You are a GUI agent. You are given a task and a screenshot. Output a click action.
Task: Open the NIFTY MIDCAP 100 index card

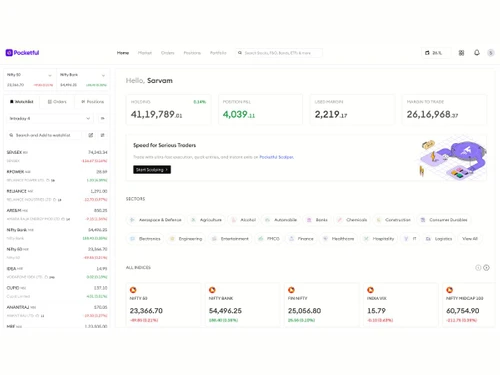pyautogui.click(x=469, y=305)
